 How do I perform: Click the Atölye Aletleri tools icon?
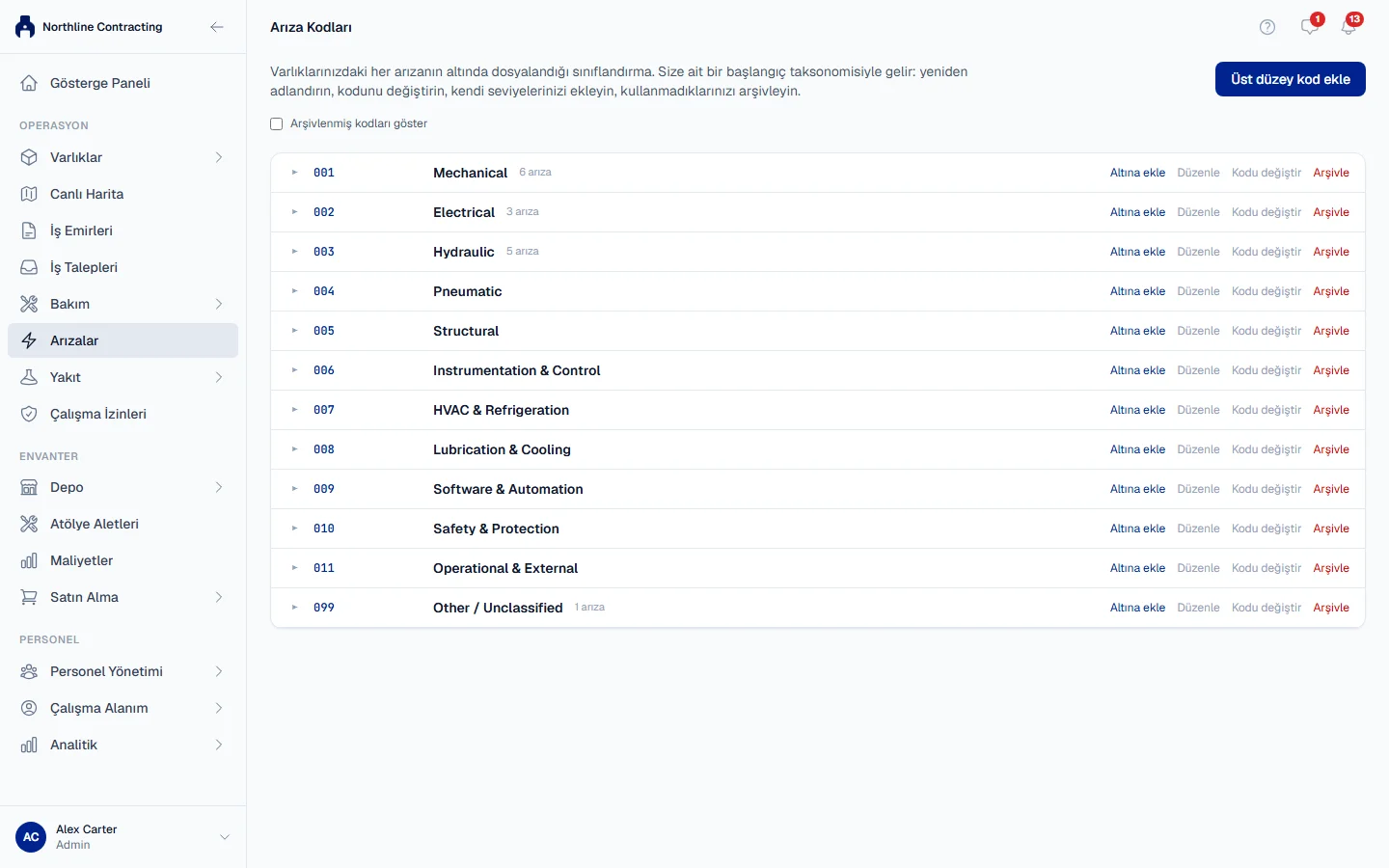pos(29,524)
